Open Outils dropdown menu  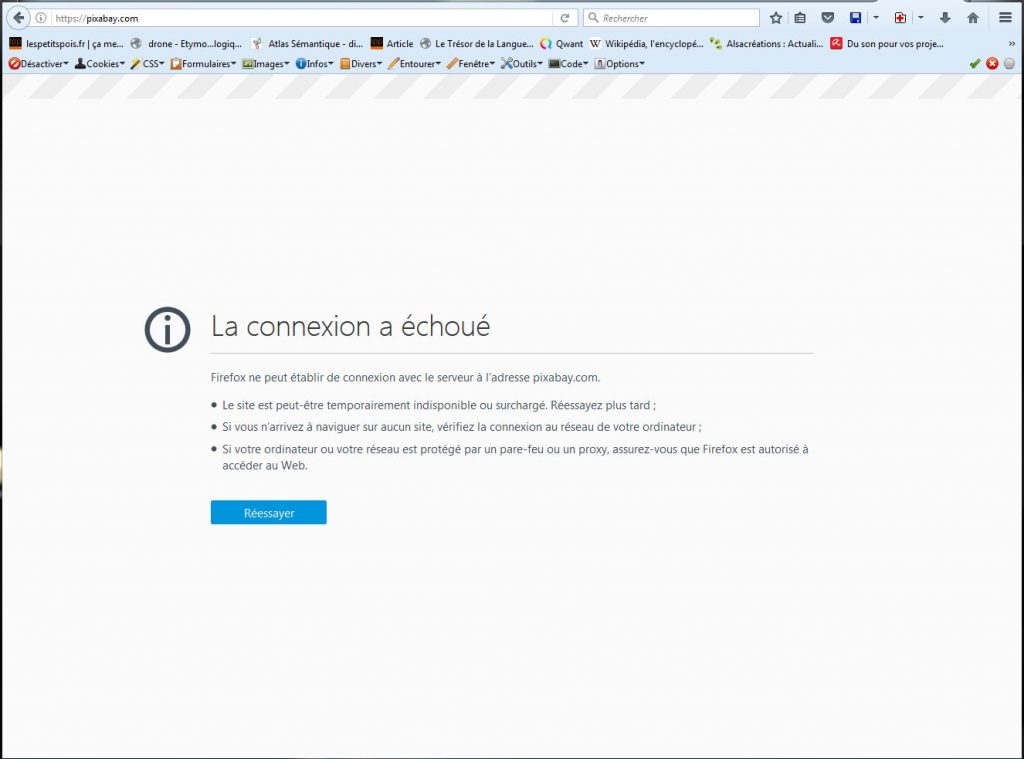(x=522, y=63)
